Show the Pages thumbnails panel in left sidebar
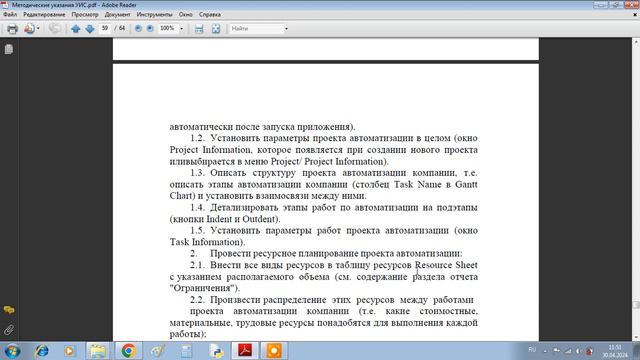Screen dimensions: 640x360 tap(9, 49)
